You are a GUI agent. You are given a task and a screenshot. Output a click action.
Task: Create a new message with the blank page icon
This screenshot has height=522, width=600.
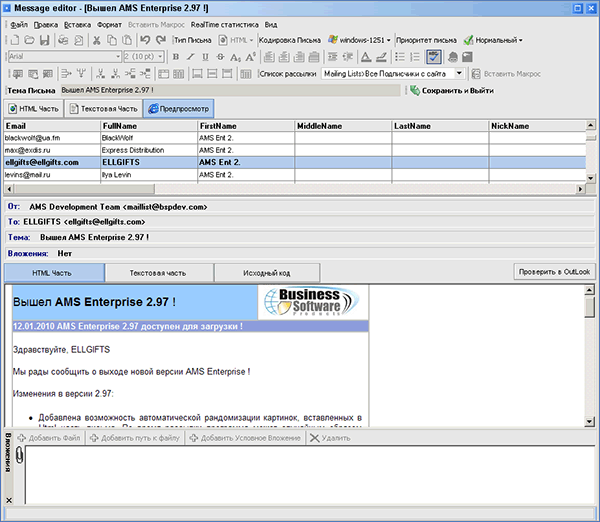click(x=15, y=40)
